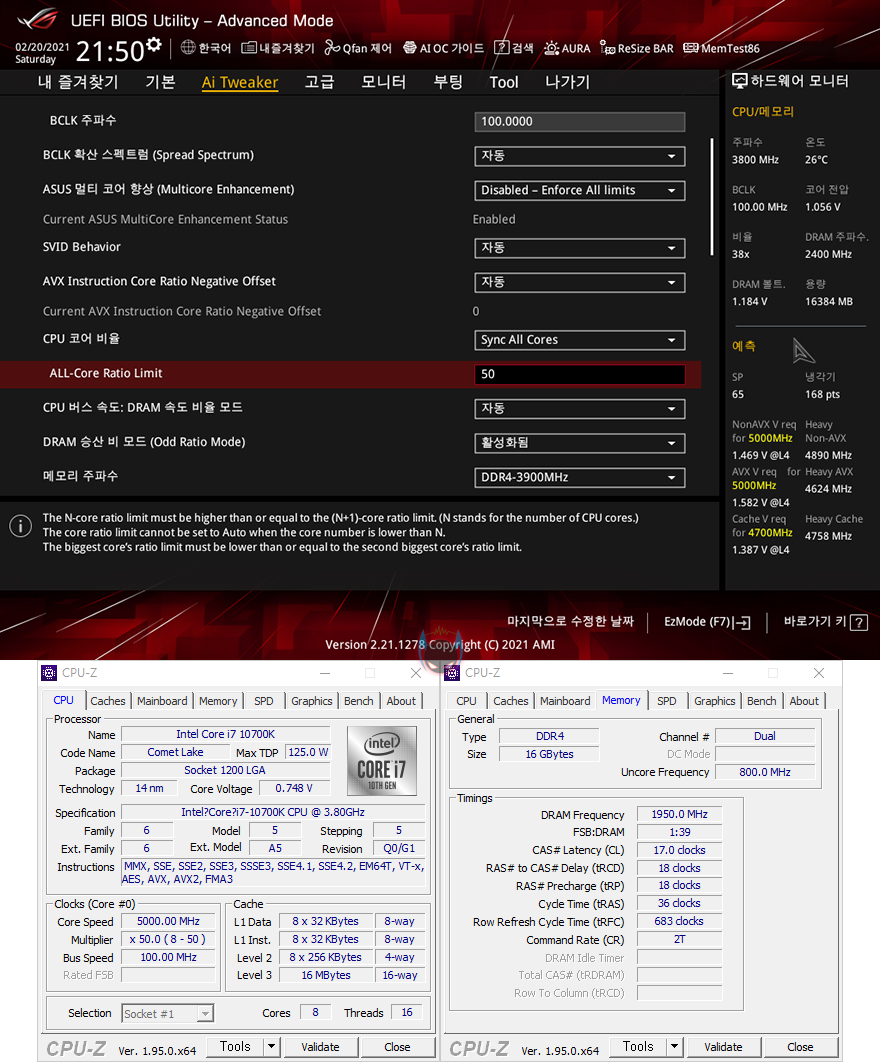Click the hardware monitor icon
880x1062 pixels.
tap(740, 81)
